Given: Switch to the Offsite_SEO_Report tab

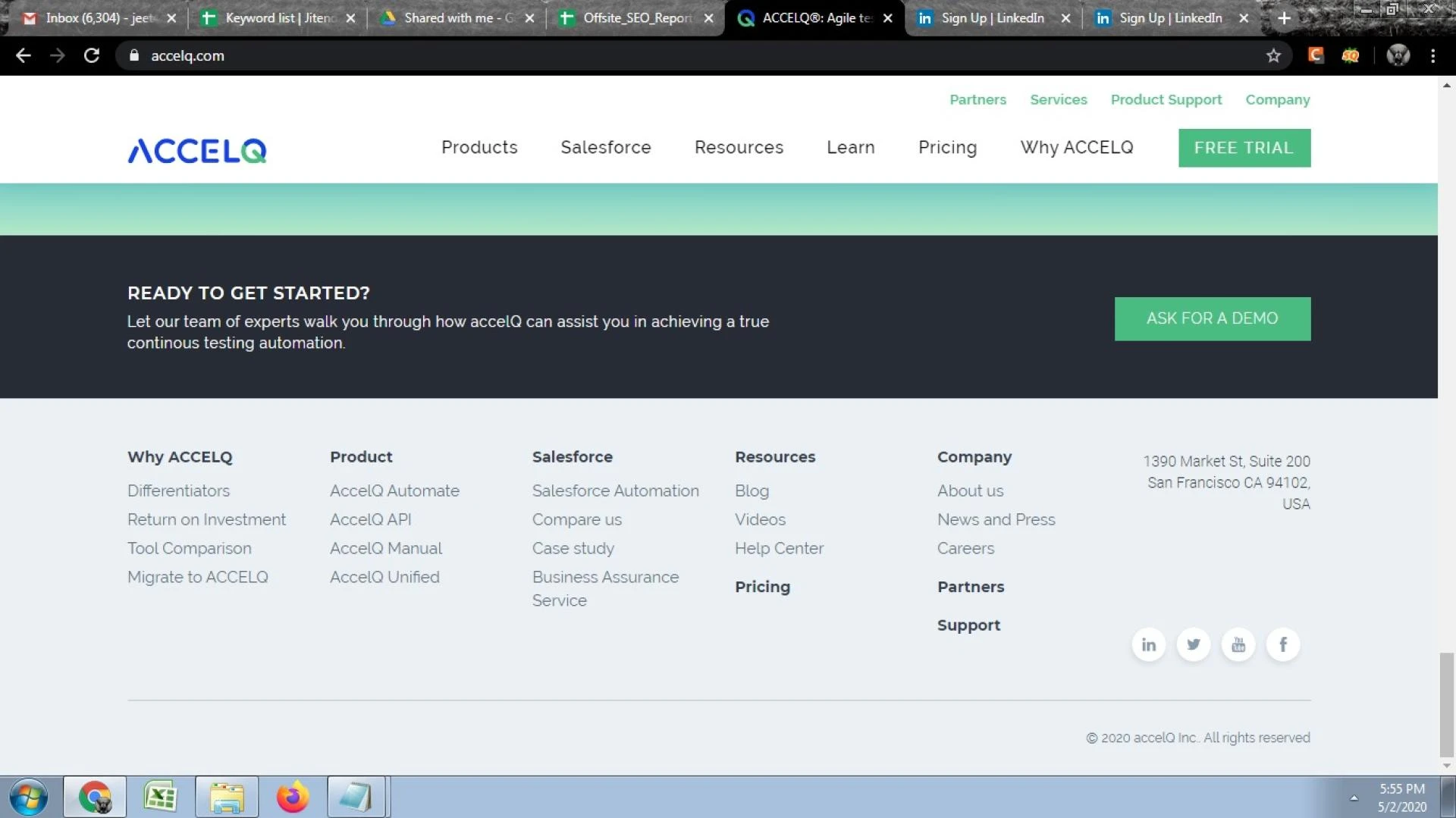Looking at the screenshot, I should [x=635, y=18].
